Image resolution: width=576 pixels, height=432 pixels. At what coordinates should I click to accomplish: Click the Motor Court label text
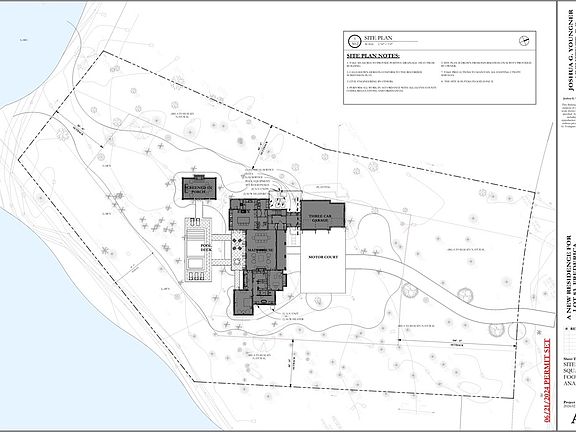pos(323,257)
